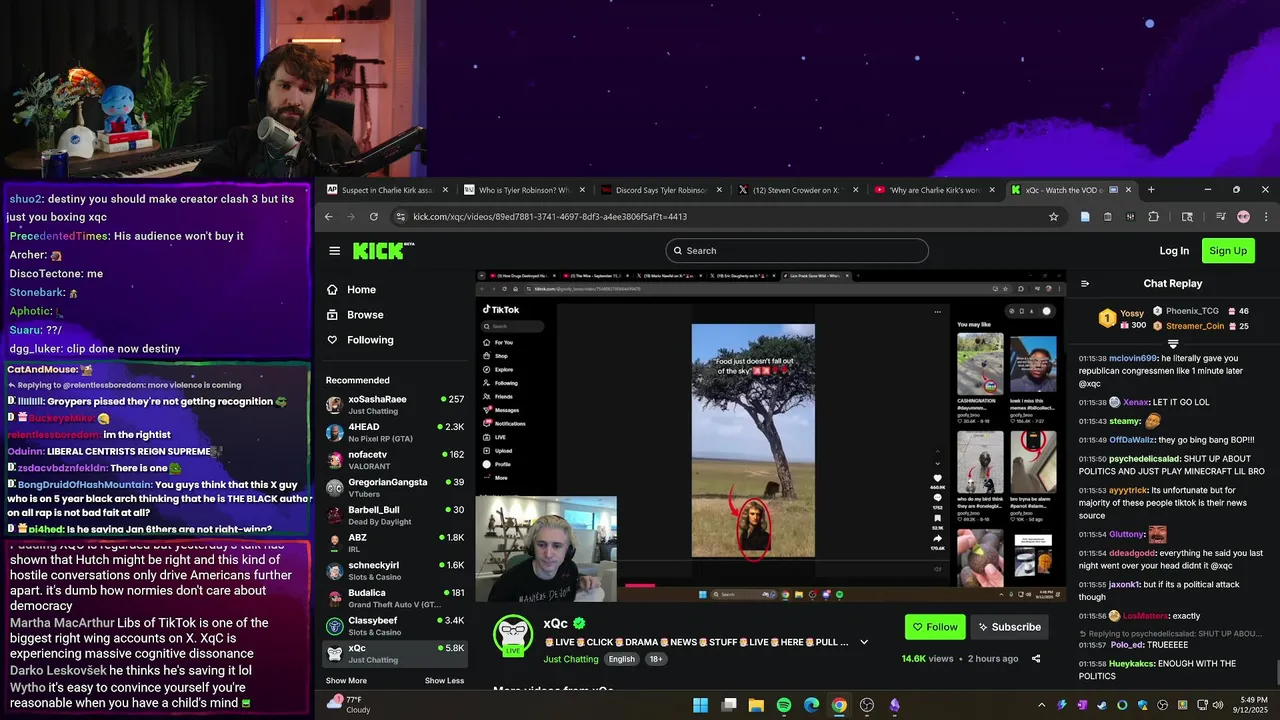The width and height of the screenshot is (1280, 720).
Task: Click xQc channel avatar with LIVE badge
Action: 513,635
